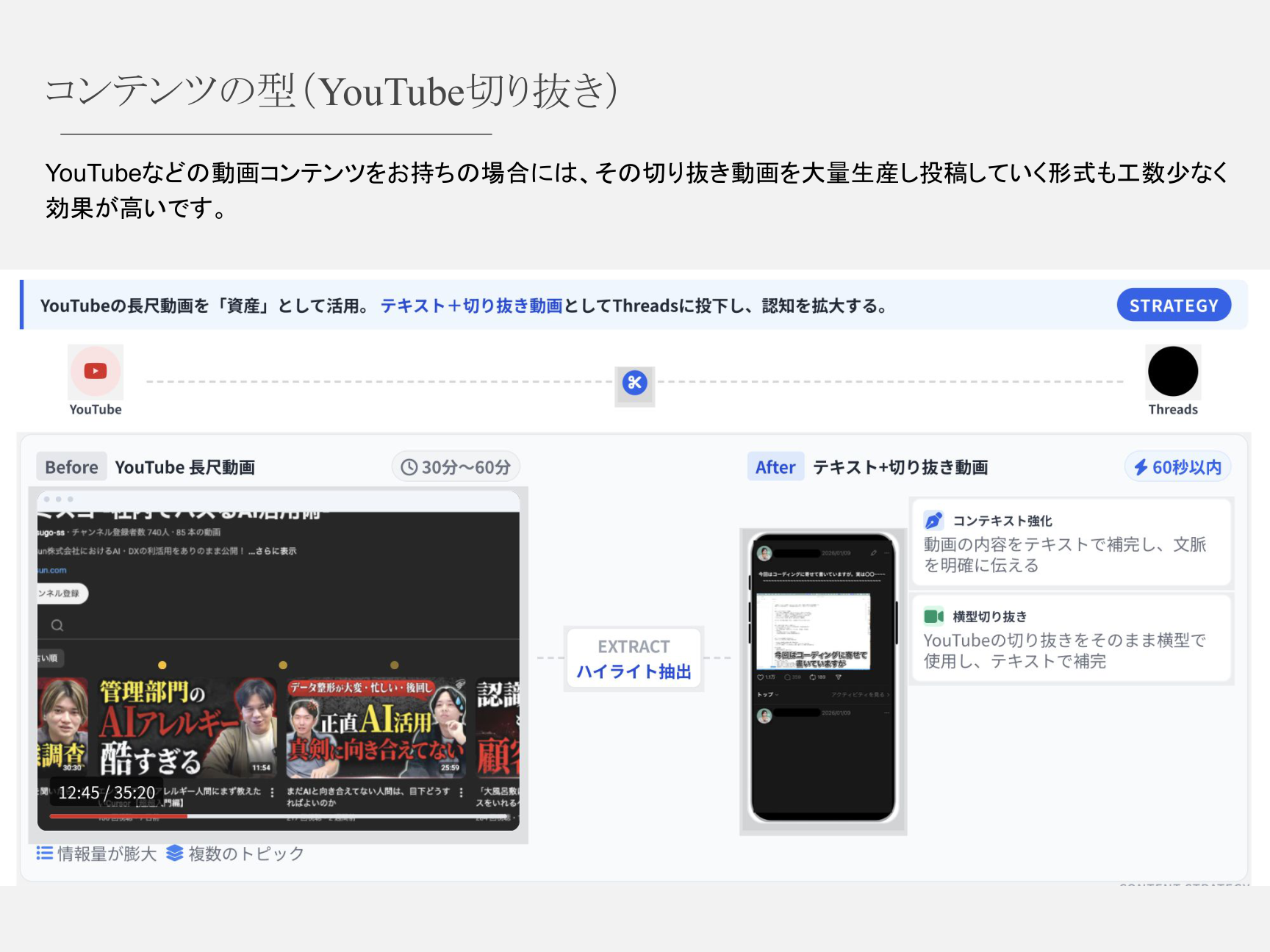Click the search magnifier in YouTube channel page
This screenshot has height=952, width=1270.
click(57, 626)
